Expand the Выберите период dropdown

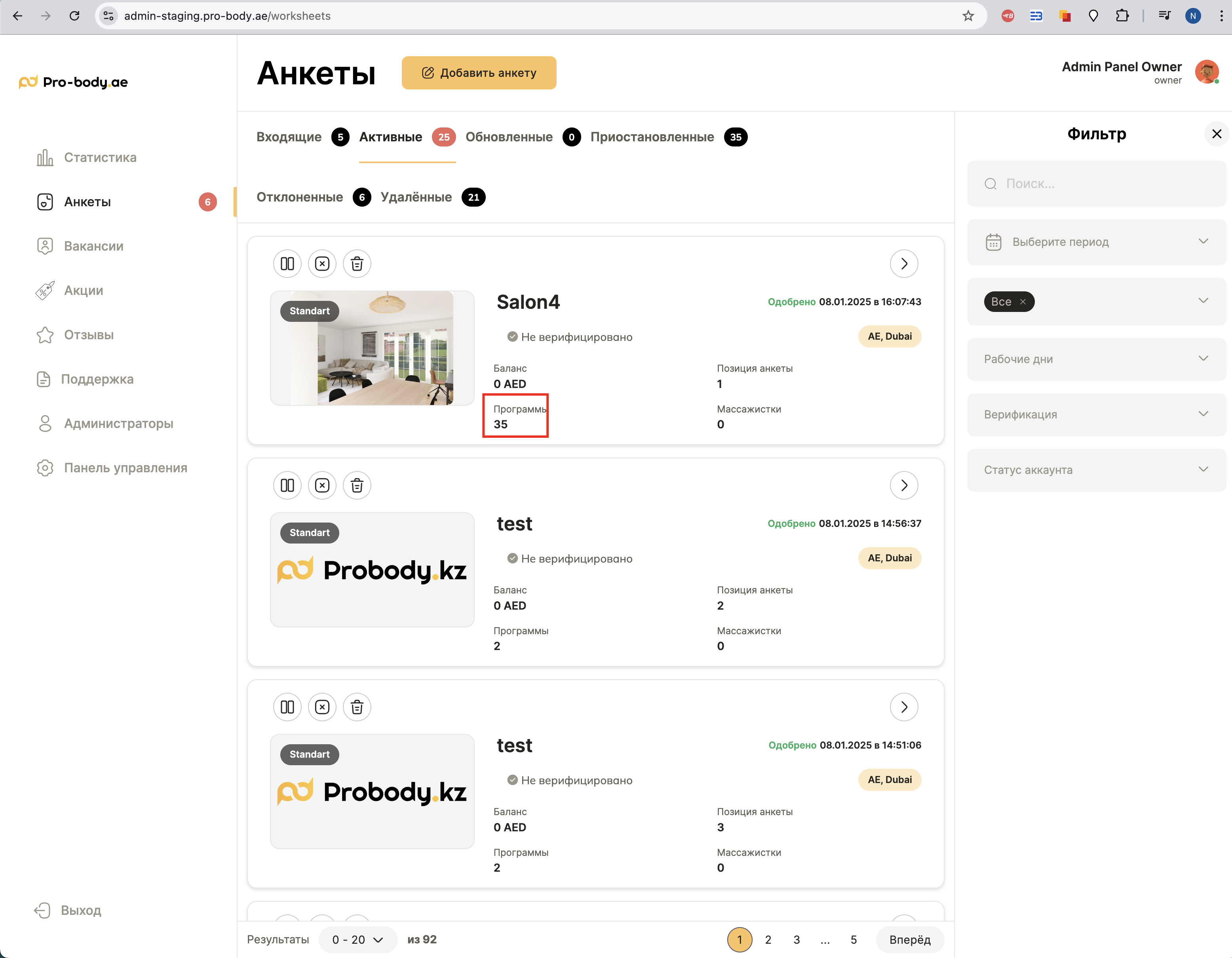tap(1097, 242)
